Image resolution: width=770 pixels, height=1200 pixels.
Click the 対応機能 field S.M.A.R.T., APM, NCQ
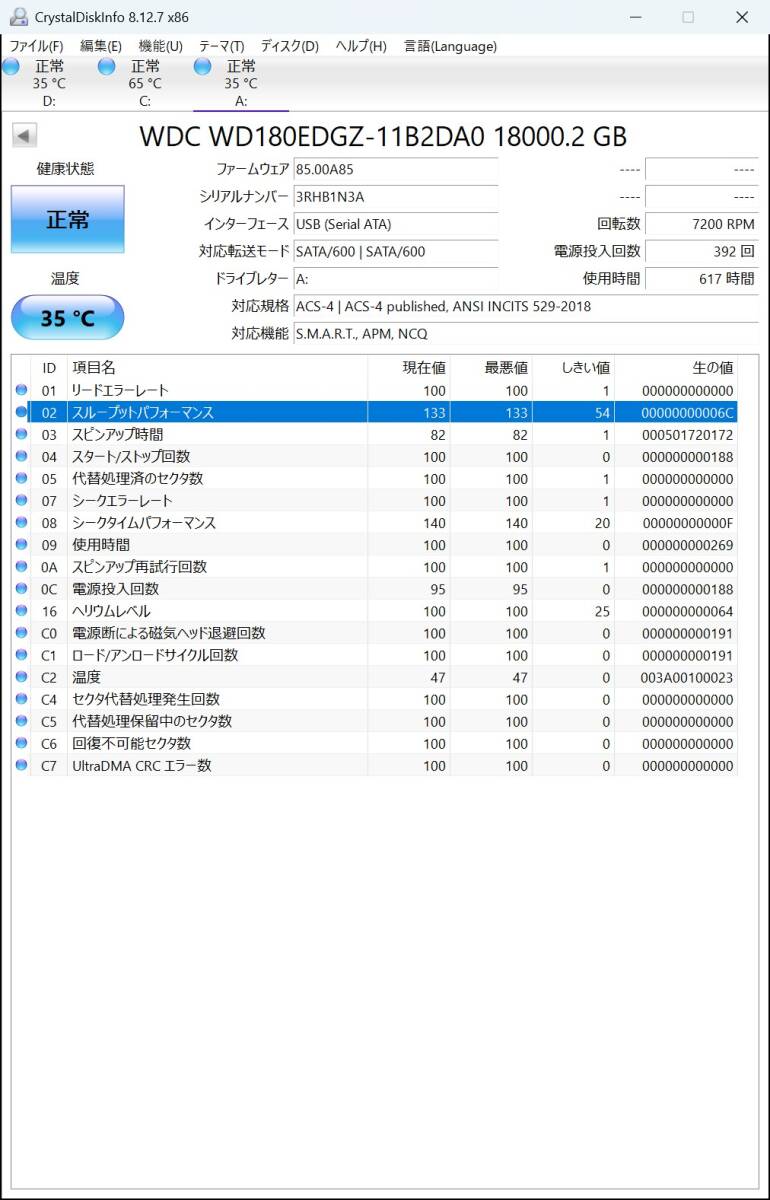tap(526, 333)
